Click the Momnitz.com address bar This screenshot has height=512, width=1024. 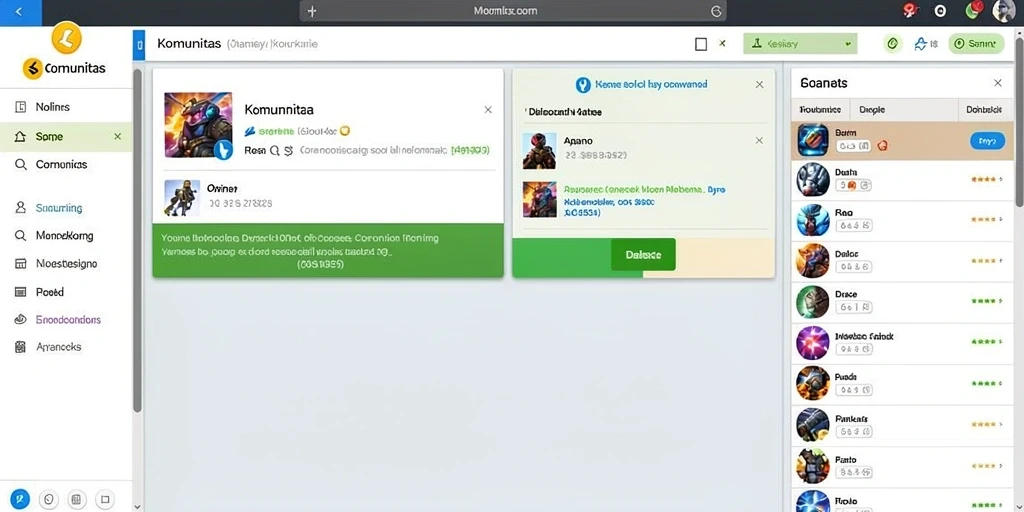(x=513, y=11)
